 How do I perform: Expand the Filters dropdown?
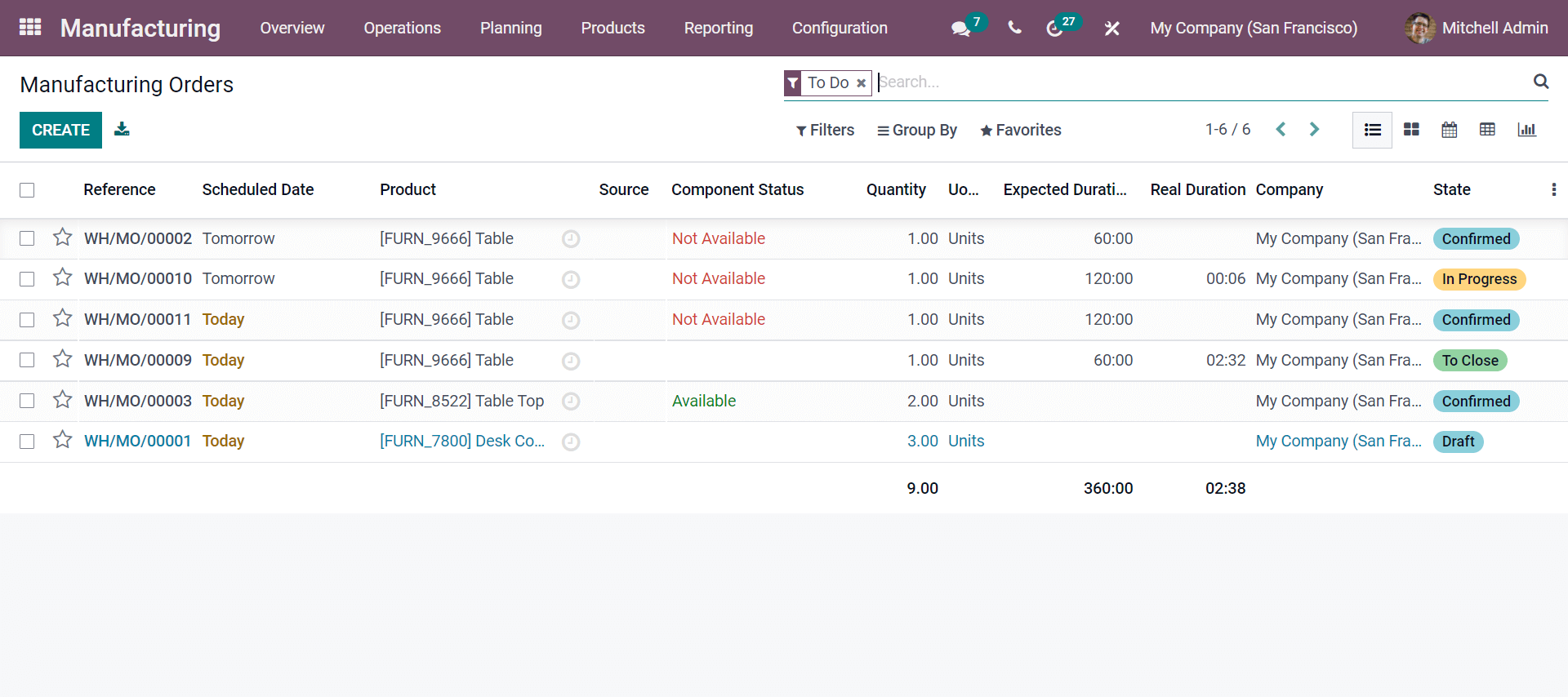825,131
